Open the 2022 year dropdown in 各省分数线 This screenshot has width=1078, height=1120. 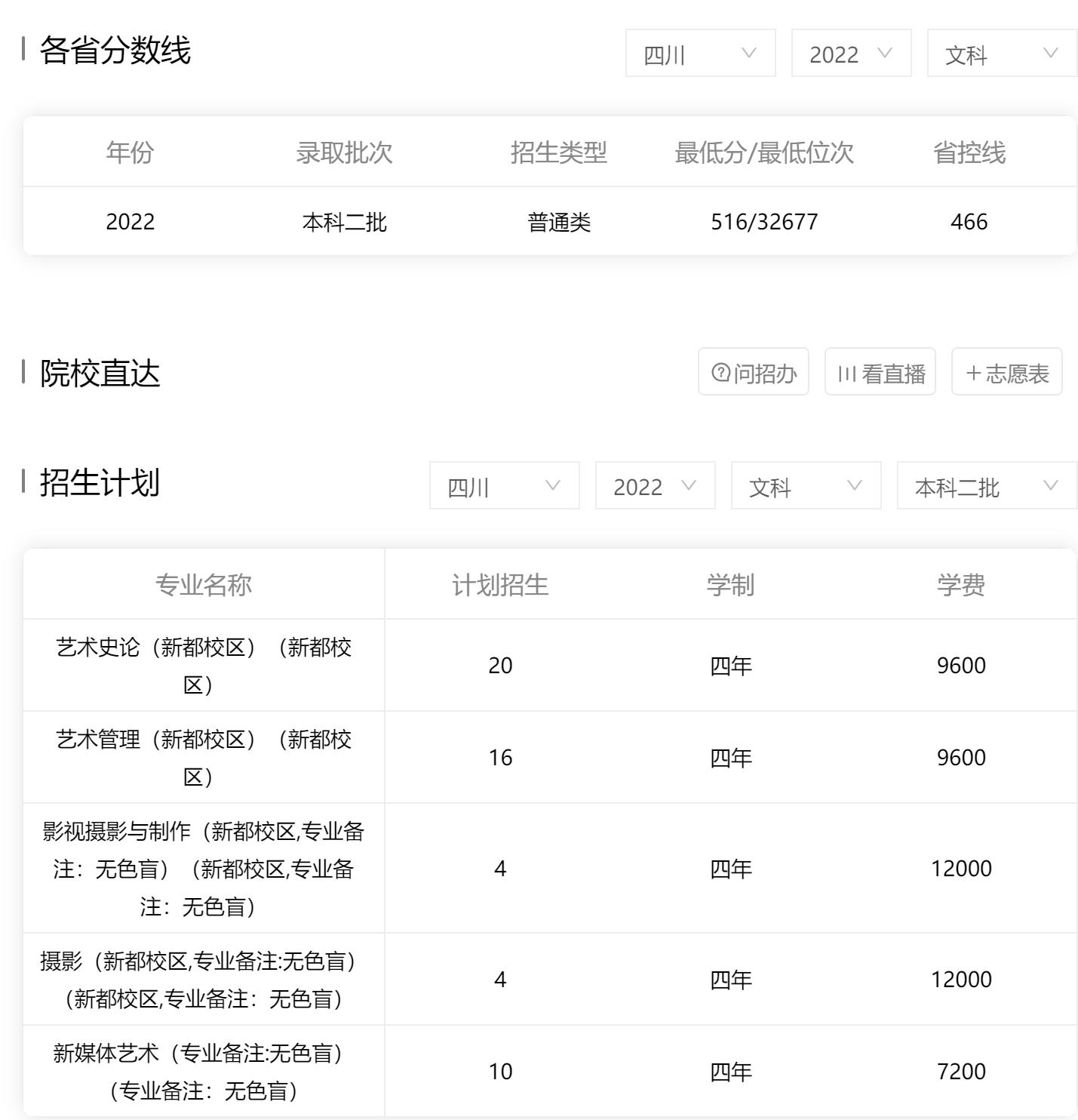(849, 53)
